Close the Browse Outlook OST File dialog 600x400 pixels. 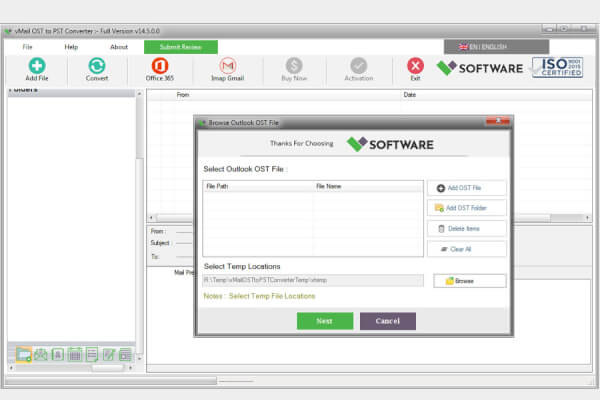[x=498, y=121]
